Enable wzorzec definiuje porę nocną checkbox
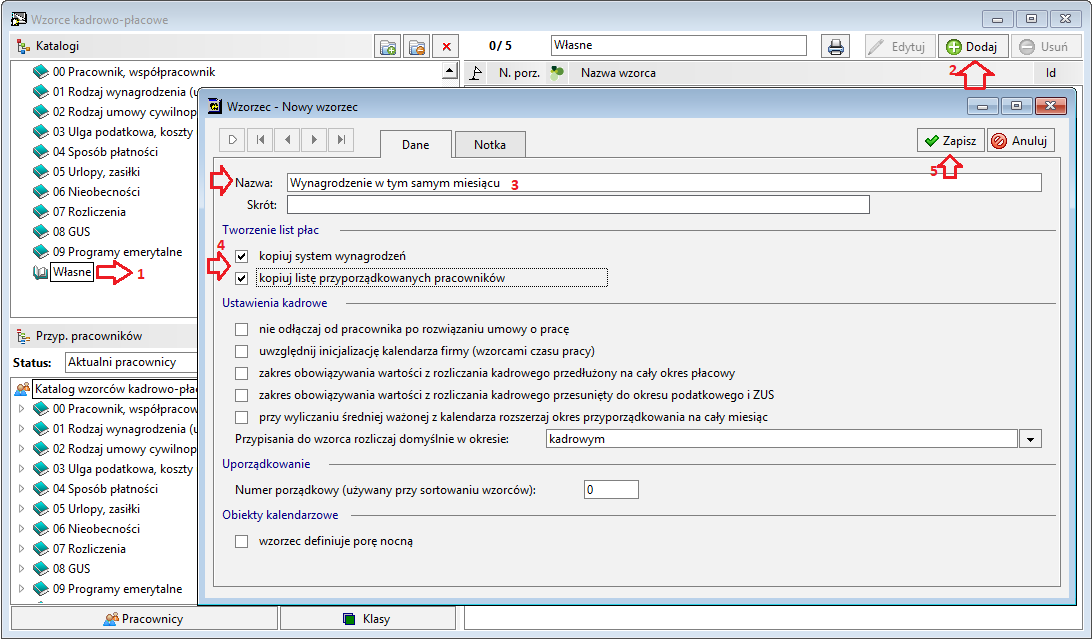The height and width of the screenshot is (641, 1092). [x=242, y=541]
